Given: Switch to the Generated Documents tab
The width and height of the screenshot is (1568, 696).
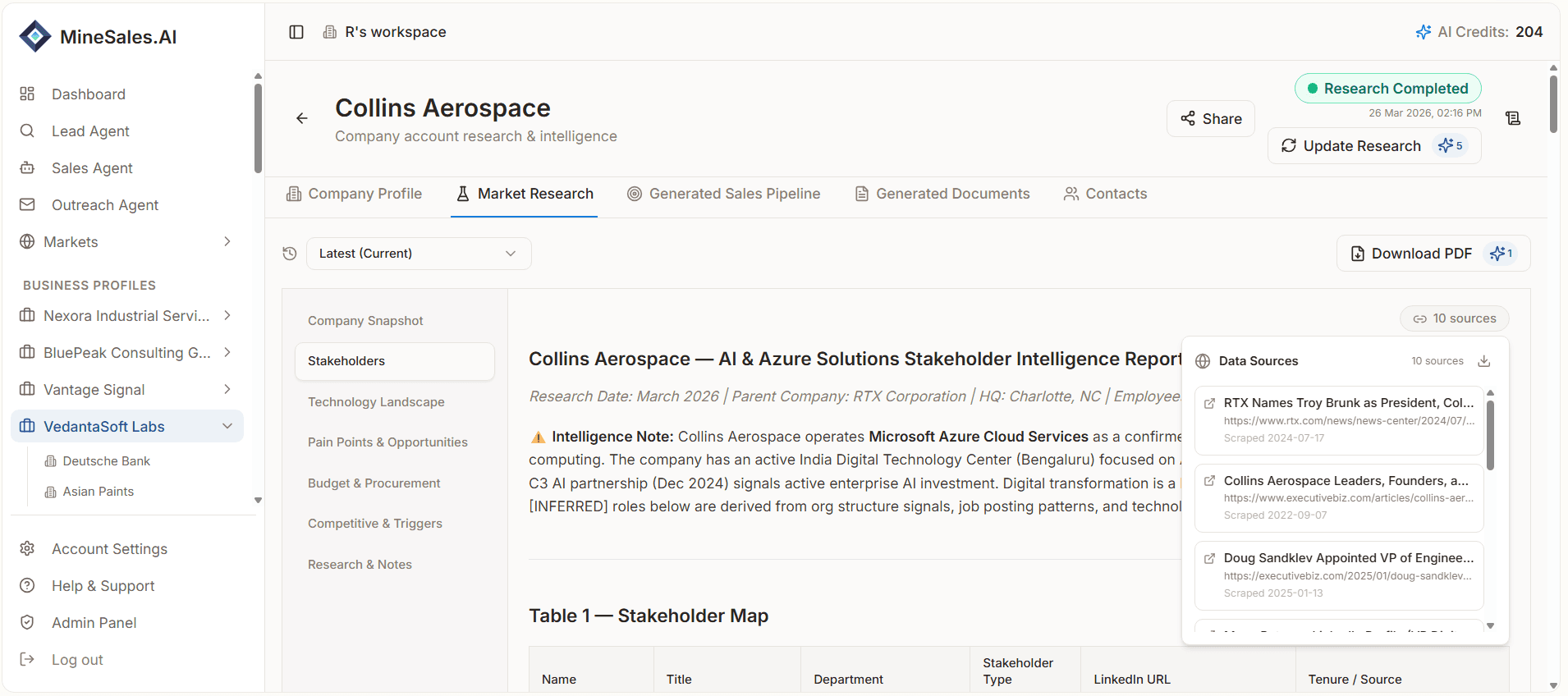Looking at the screenshot, I should pyautogui.click(x=942, y=194).
